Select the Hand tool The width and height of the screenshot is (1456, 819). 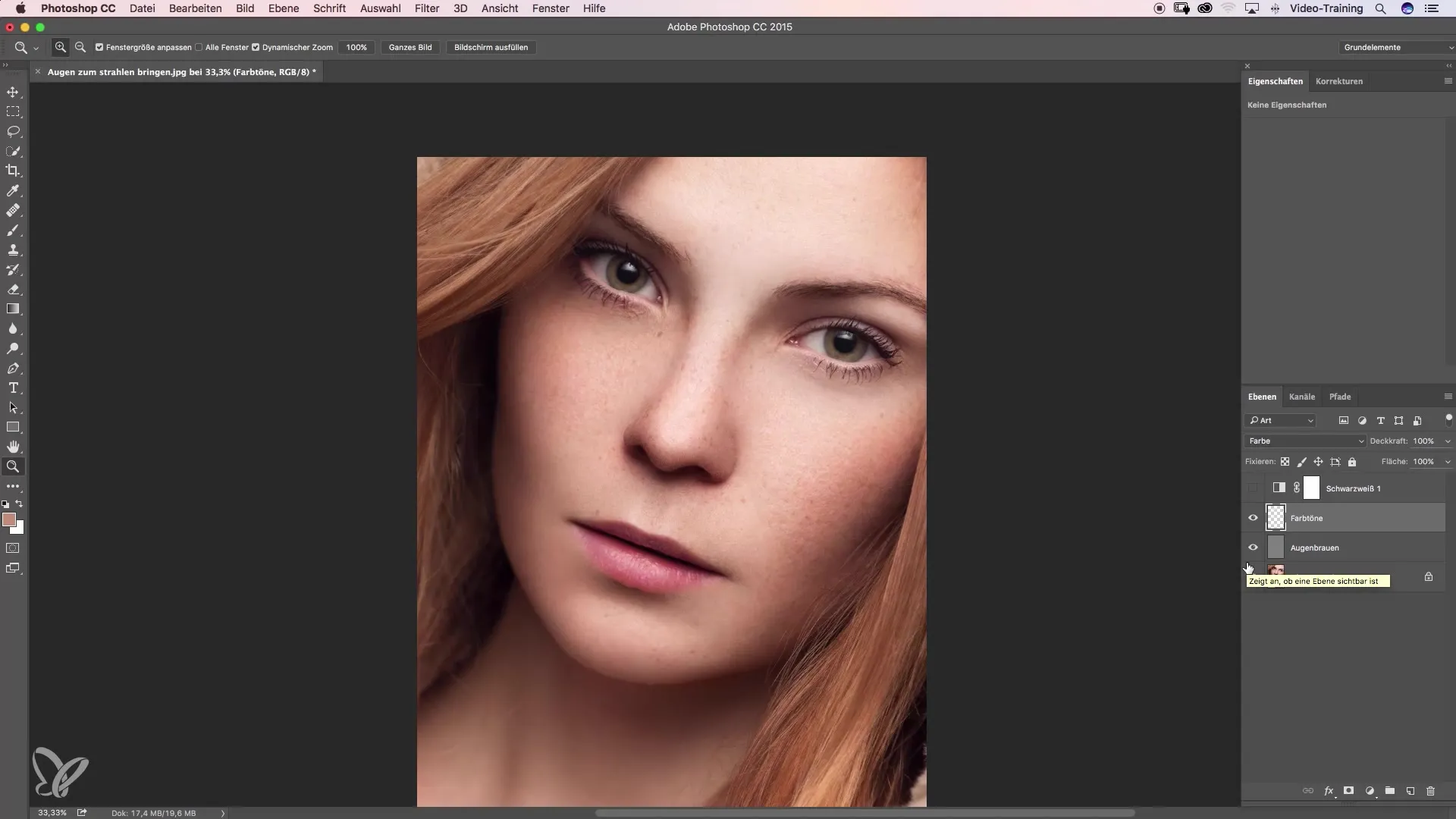[13, 447]
